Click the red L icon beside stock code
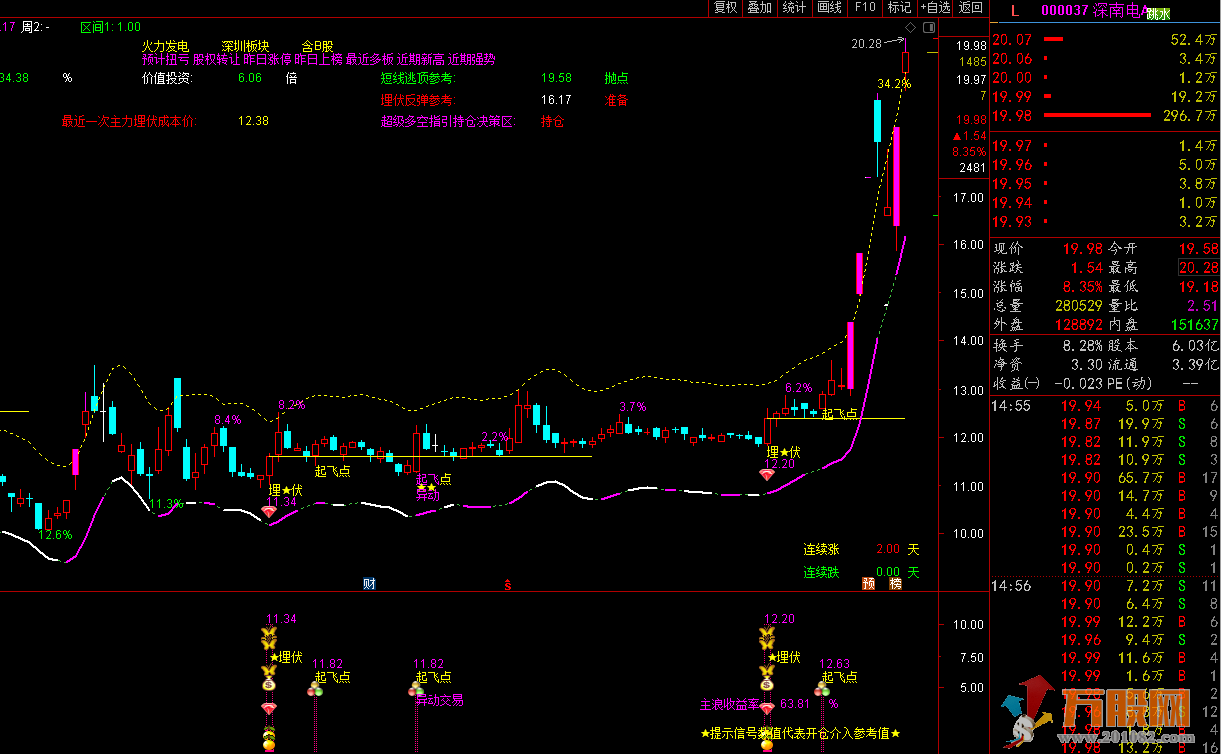Screen dimensions: 1221x754 1015,12
